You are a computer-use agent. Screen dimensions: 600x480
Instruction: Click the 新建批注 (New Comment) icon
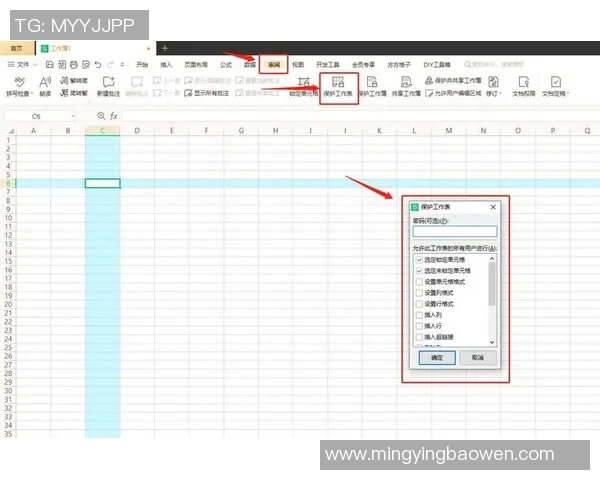click(109, 83)
